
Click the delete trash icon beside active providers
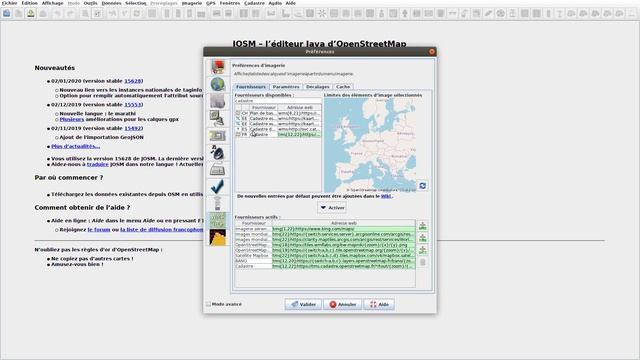(422, 262)
